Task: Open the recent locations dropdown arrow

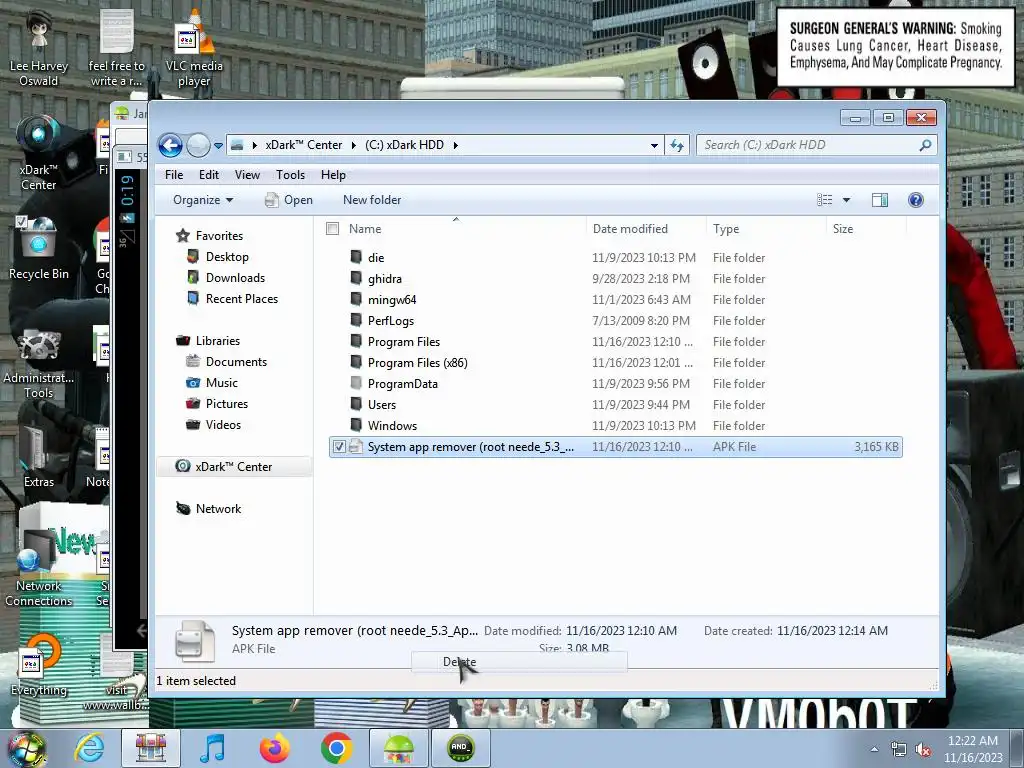Action: pos(218,146)
